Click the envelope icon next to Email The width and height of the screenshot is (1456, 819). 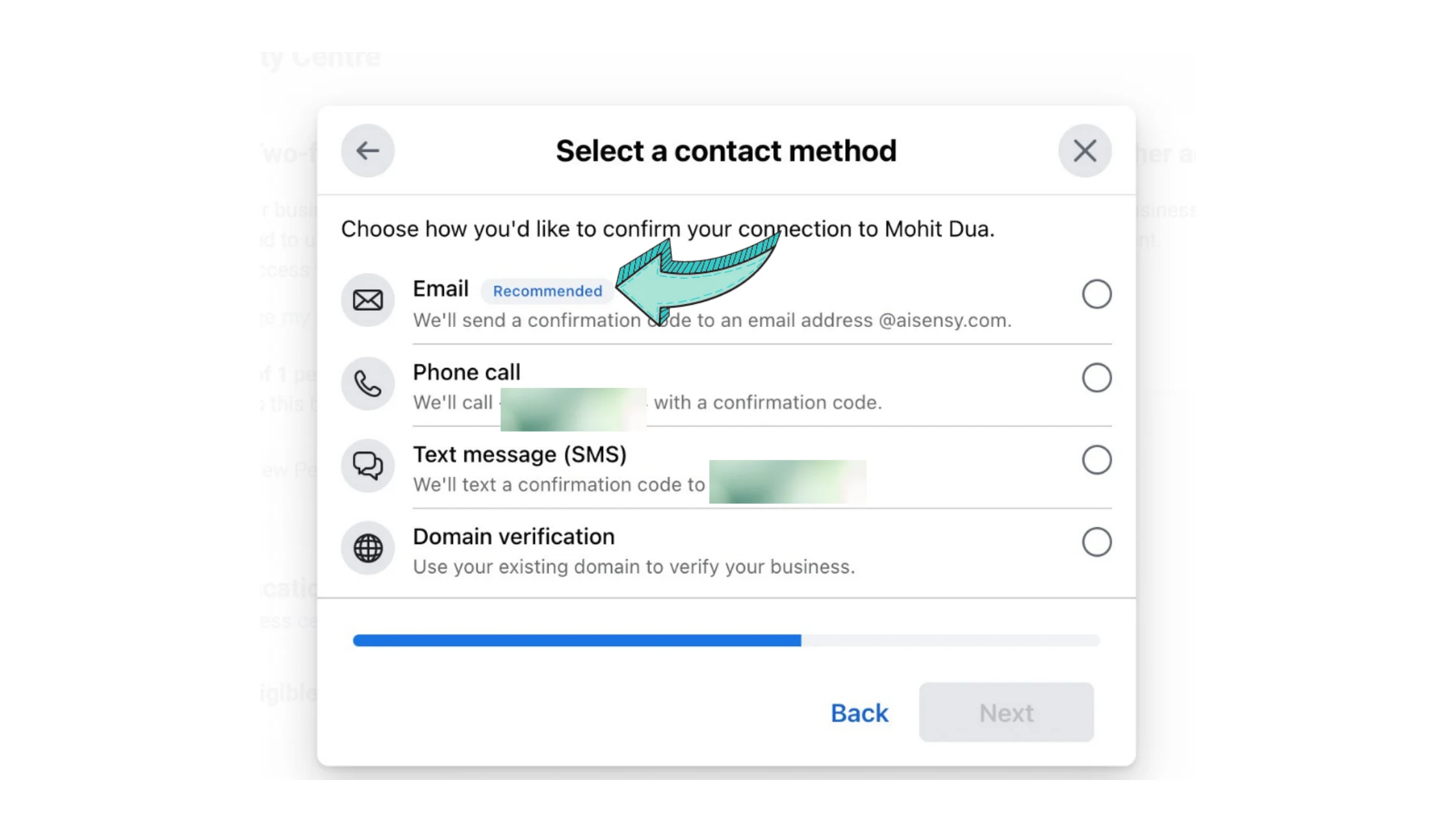(367, 300)
